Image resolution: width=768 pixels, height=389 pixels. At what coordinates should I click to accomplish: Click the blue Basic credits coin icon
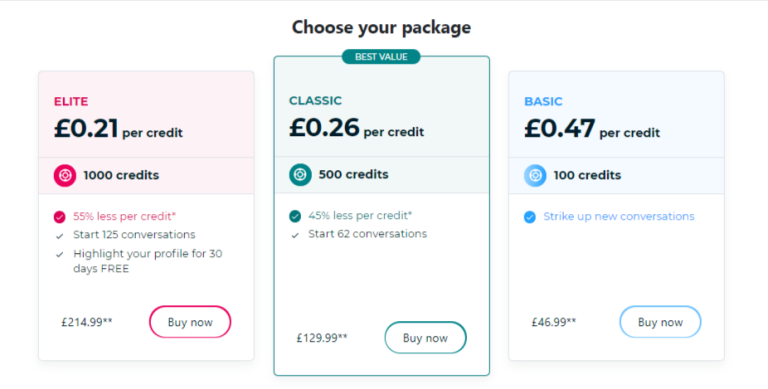[535, 175]
